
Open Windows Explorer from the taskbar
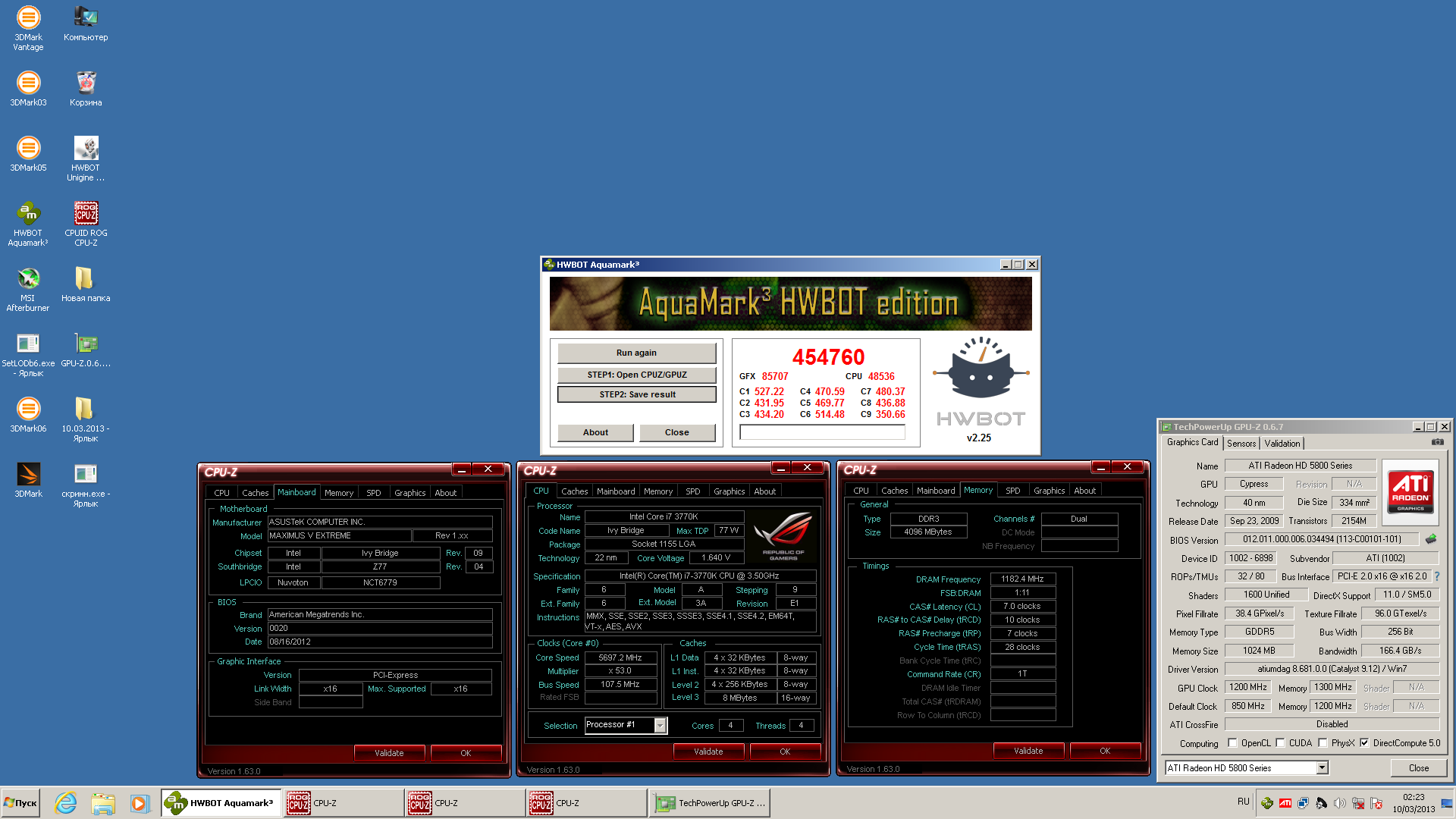102,803
